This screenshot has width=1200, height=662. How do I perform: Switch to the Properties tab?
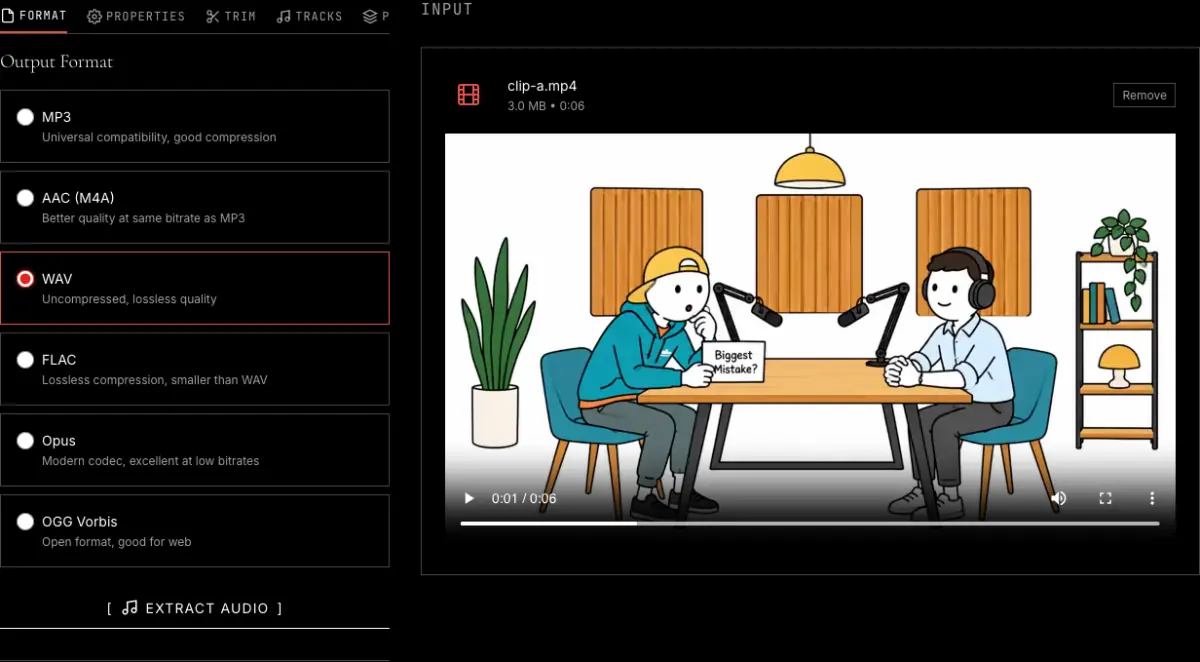point(136,16)
